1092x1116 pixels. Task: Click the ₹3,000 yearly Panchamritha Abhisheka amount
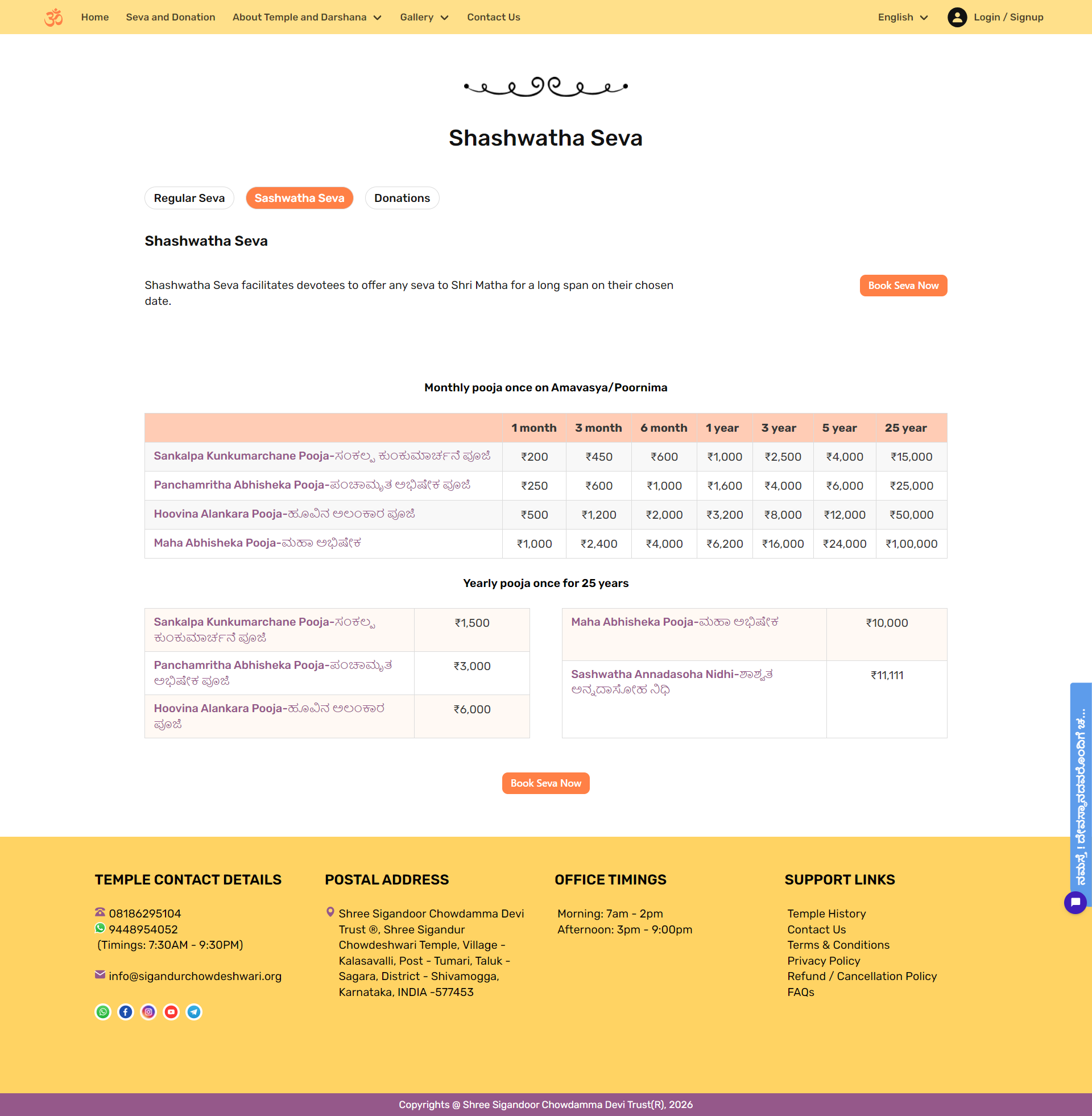[472, 667]
